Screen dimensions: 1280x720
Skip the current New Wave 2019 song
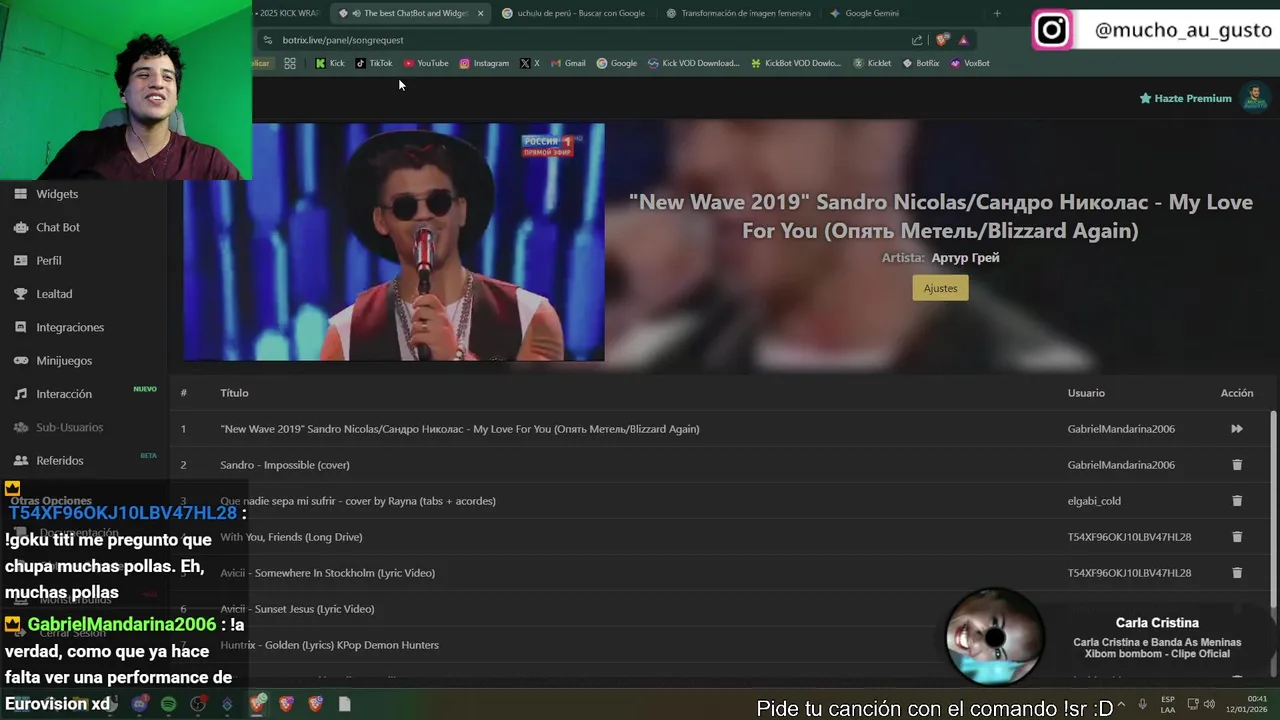coord(1237,429)
